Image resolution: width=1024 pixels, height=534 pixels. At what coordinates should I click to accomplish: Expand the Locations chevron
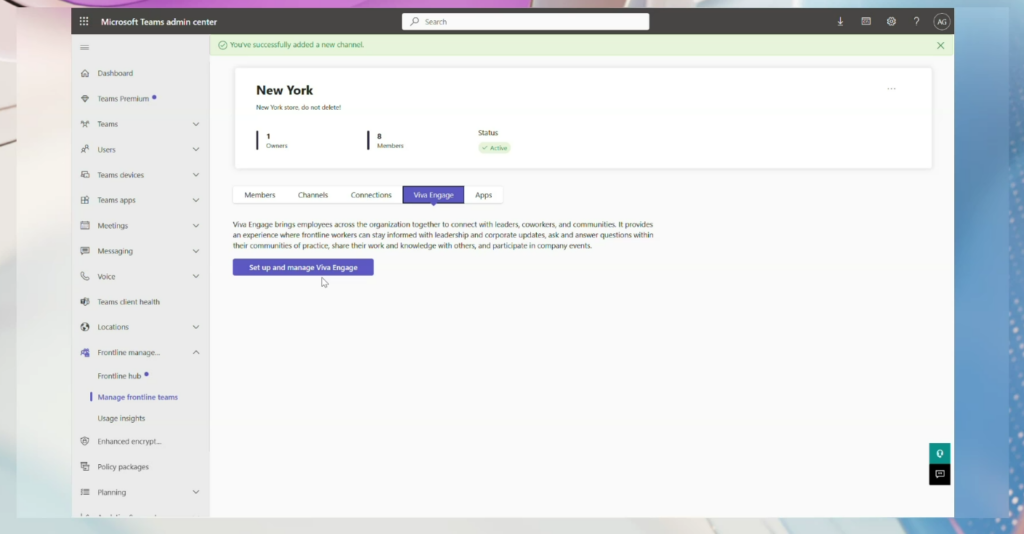196,327
